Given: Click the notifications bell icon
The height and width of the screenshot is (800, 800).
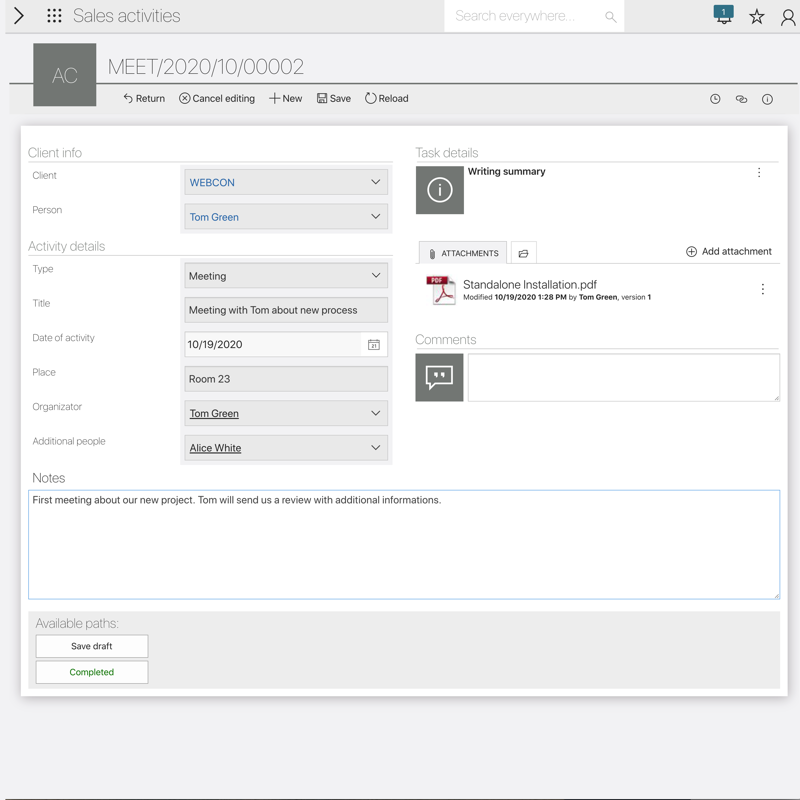Looking at the screenshot, I should (723, 16).
